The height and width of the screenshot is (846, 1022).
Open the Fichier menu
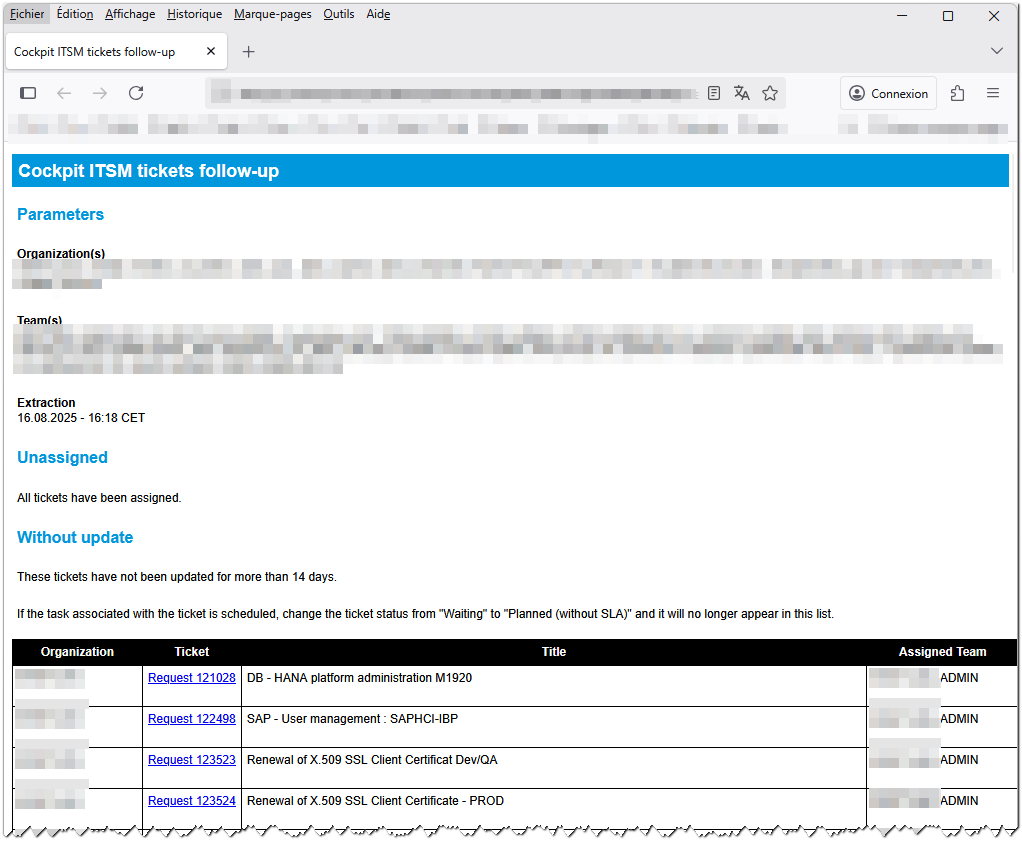(27, 14)
